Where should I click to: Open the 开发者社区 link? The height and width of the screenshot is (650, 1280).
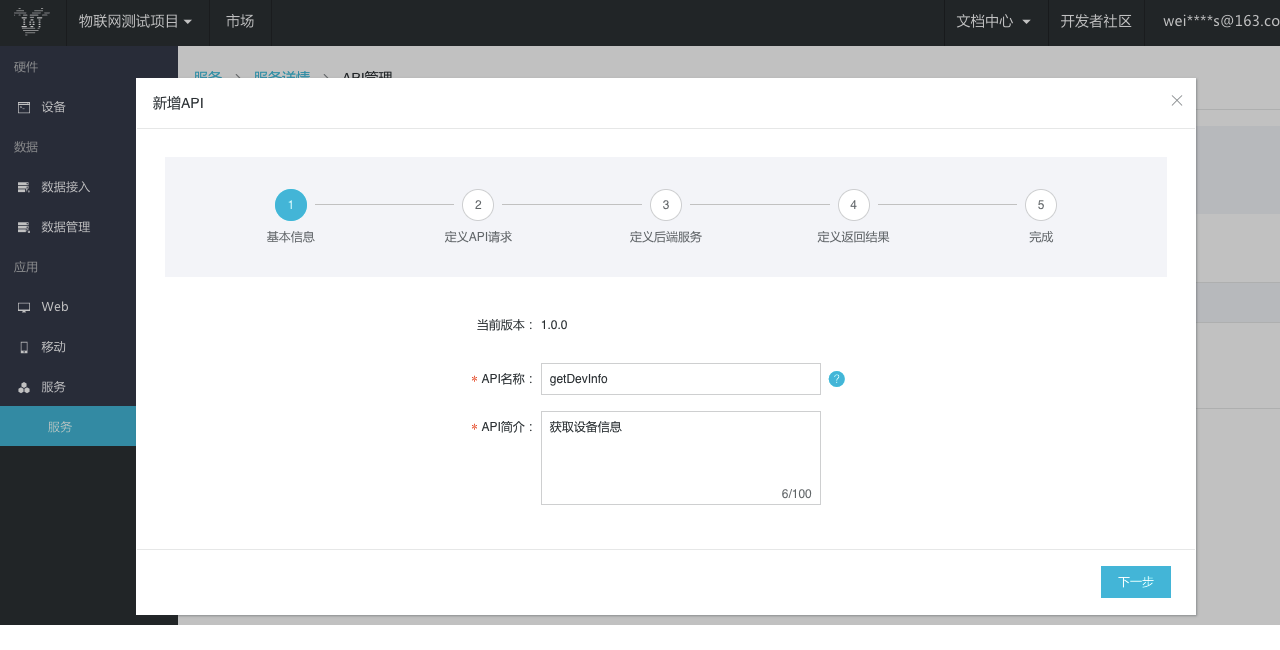point(1096,22)
